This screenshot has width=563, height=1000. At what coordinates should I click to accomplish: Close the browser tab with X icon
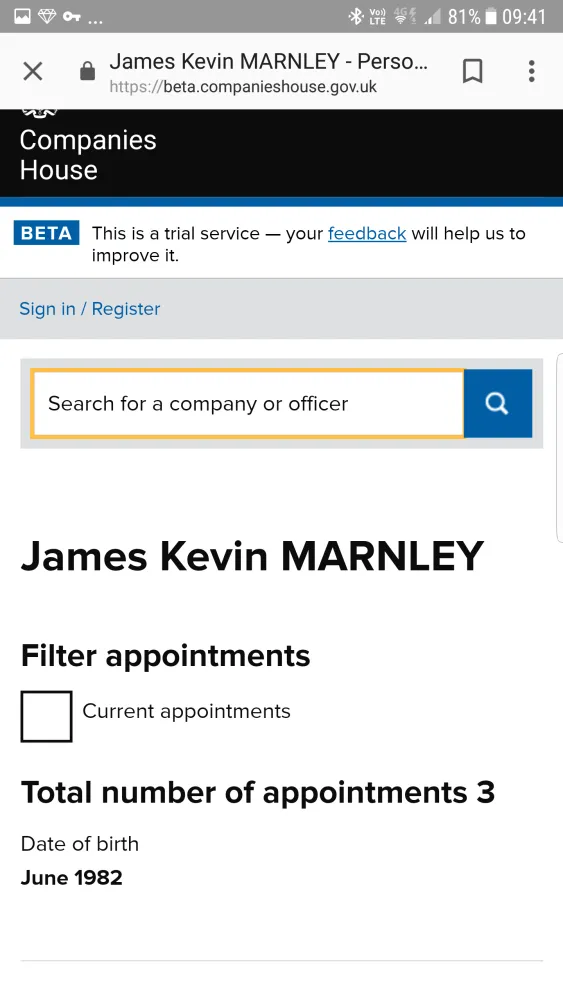(33, 71)
